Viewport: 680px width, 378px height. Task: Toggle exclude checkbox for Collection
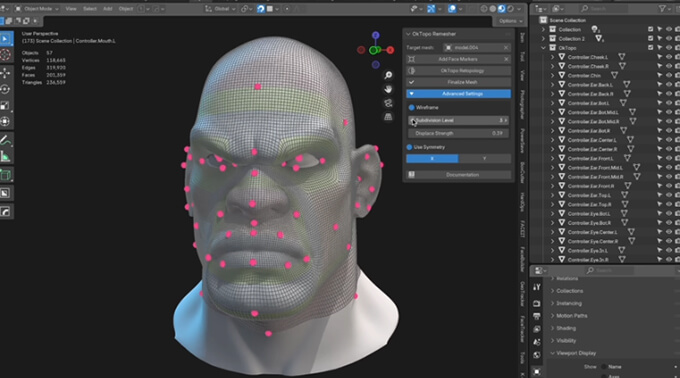[651, 29]
